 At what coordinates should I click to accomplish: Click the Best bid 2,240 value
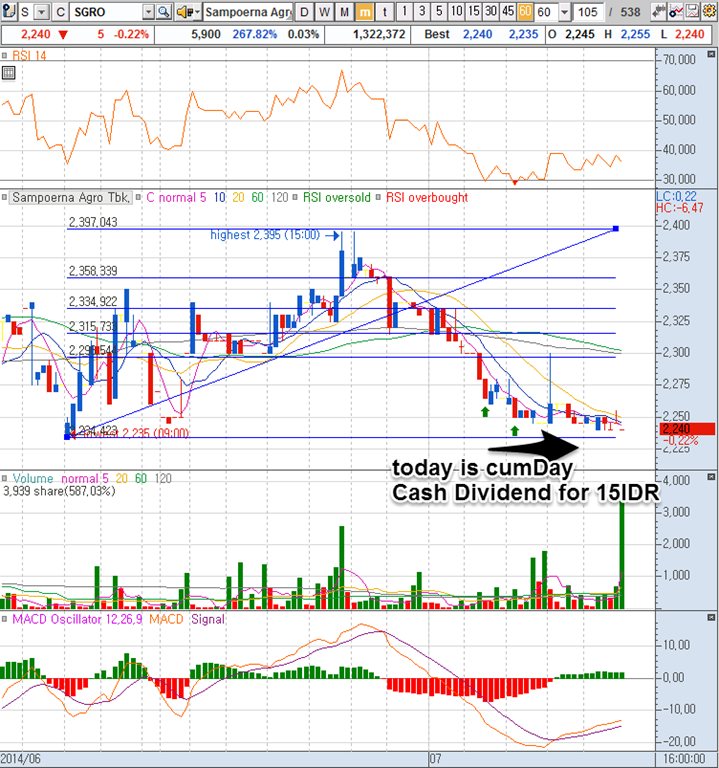478,34
